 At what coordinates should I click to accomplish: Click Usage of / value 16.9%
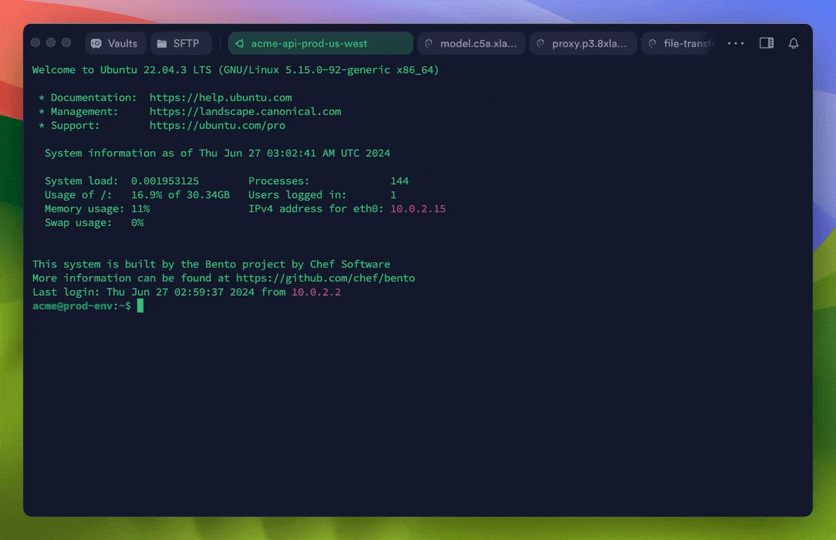[147, 195]
